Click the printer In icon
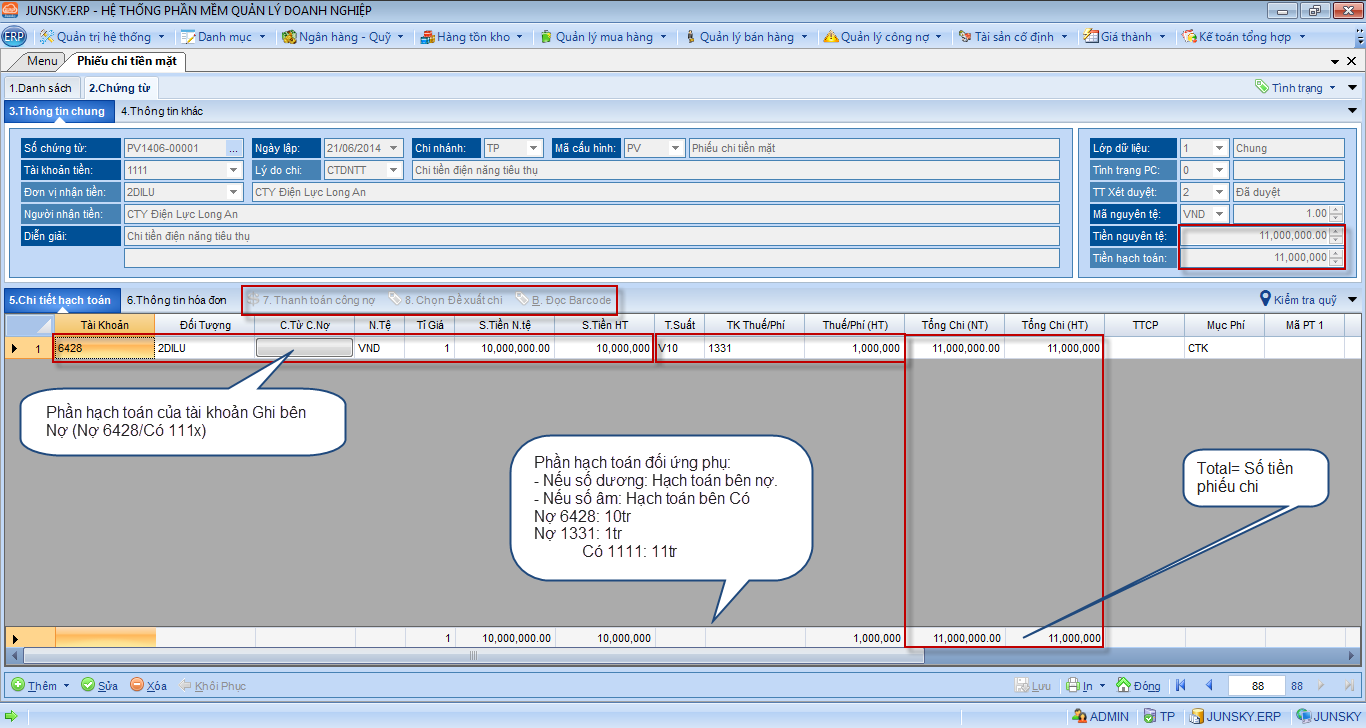 click(1072, 685)
